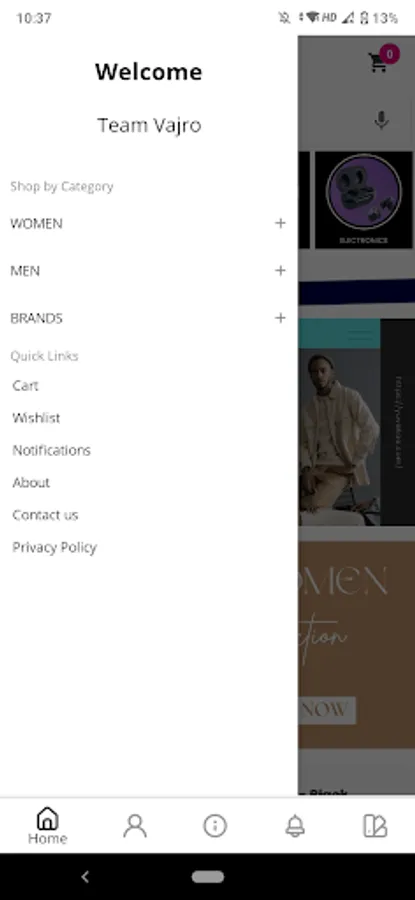
Task: Open Wishlist from Quick Links
Action: tap(36, 418)
